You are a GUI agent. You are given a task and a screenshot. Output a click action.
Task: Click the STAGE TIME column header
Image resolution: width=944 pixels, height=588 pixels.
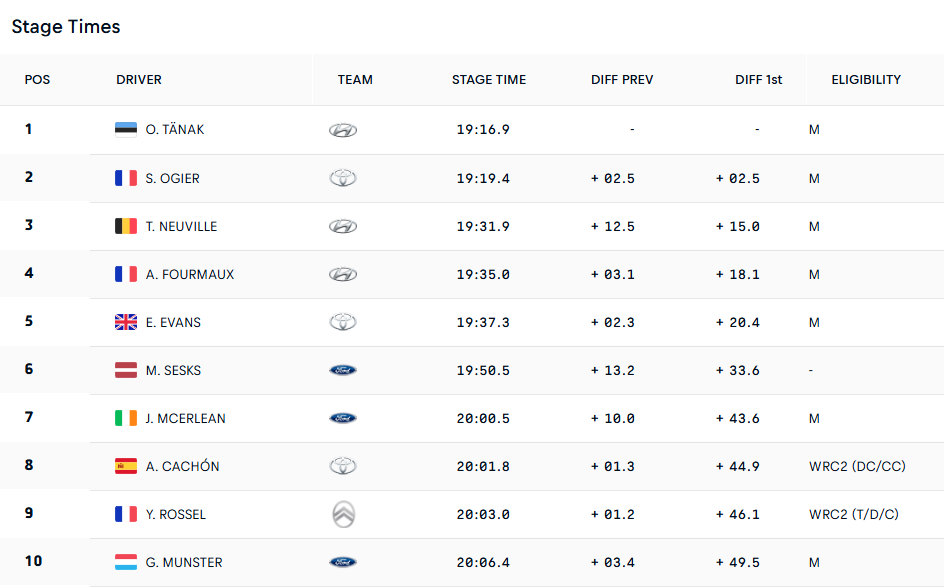pyautogui.click(x=488, y=80)
